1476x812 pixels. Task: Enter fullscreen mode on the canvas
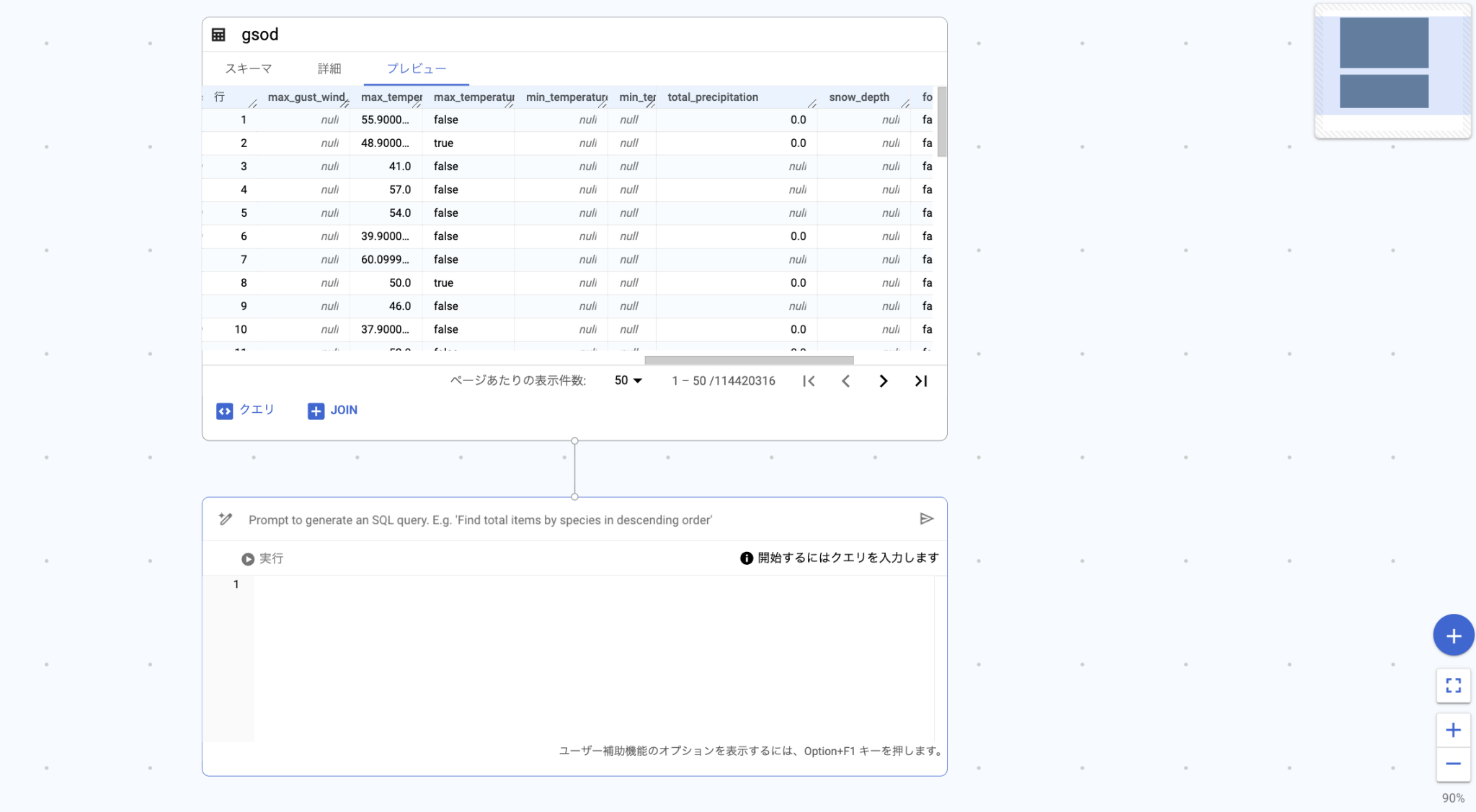(x=1454, y=685)
